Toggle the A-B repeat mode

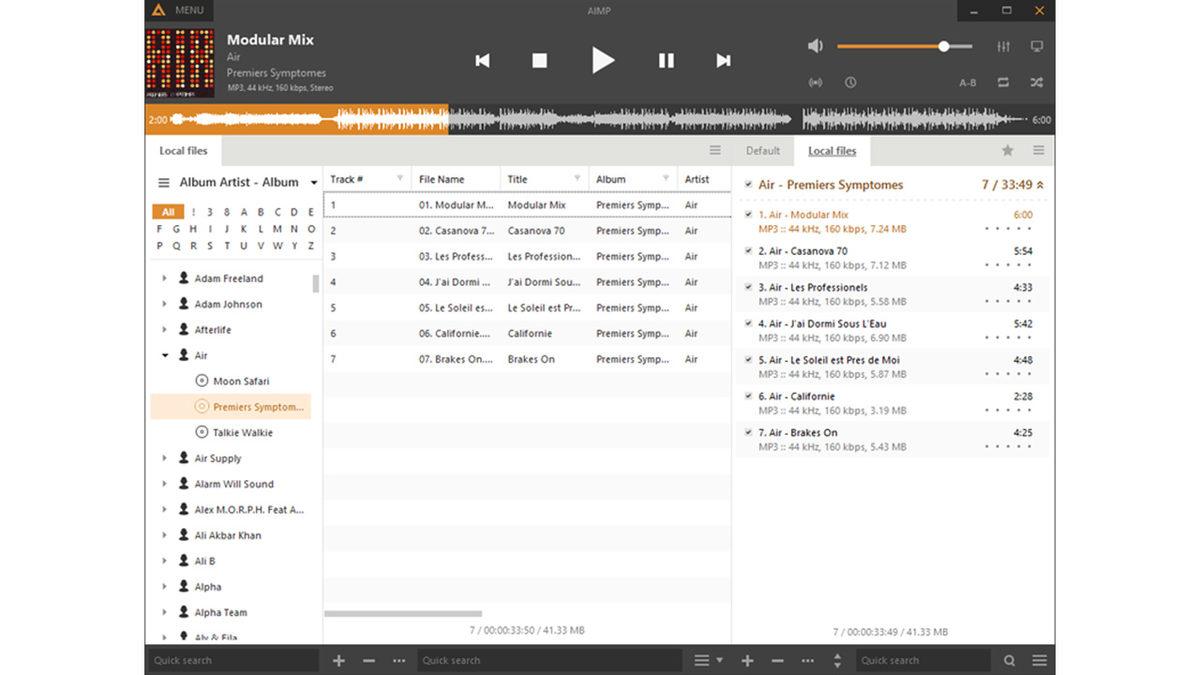967,82
